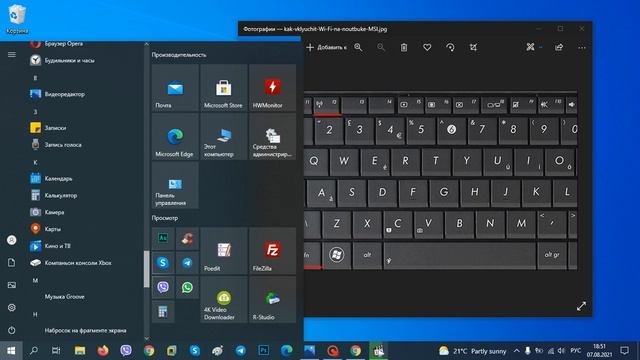Switch the input language 'РУС' in the tray
This screenshot has height=360, width=640.
[x=576, y=351]
